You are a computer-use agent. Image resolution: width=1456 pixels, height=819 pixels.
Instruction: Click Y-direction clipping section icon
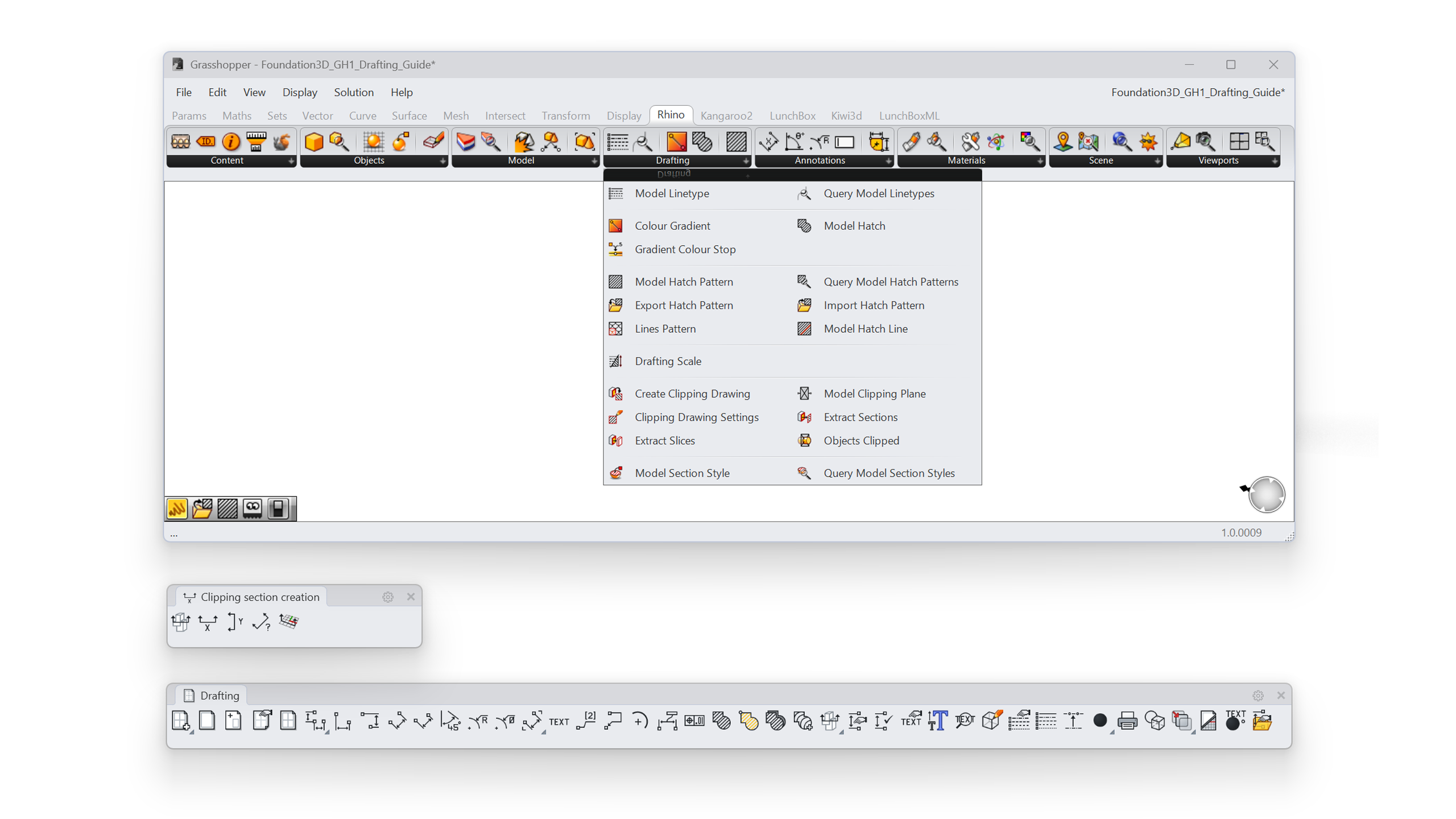point(234,622)
